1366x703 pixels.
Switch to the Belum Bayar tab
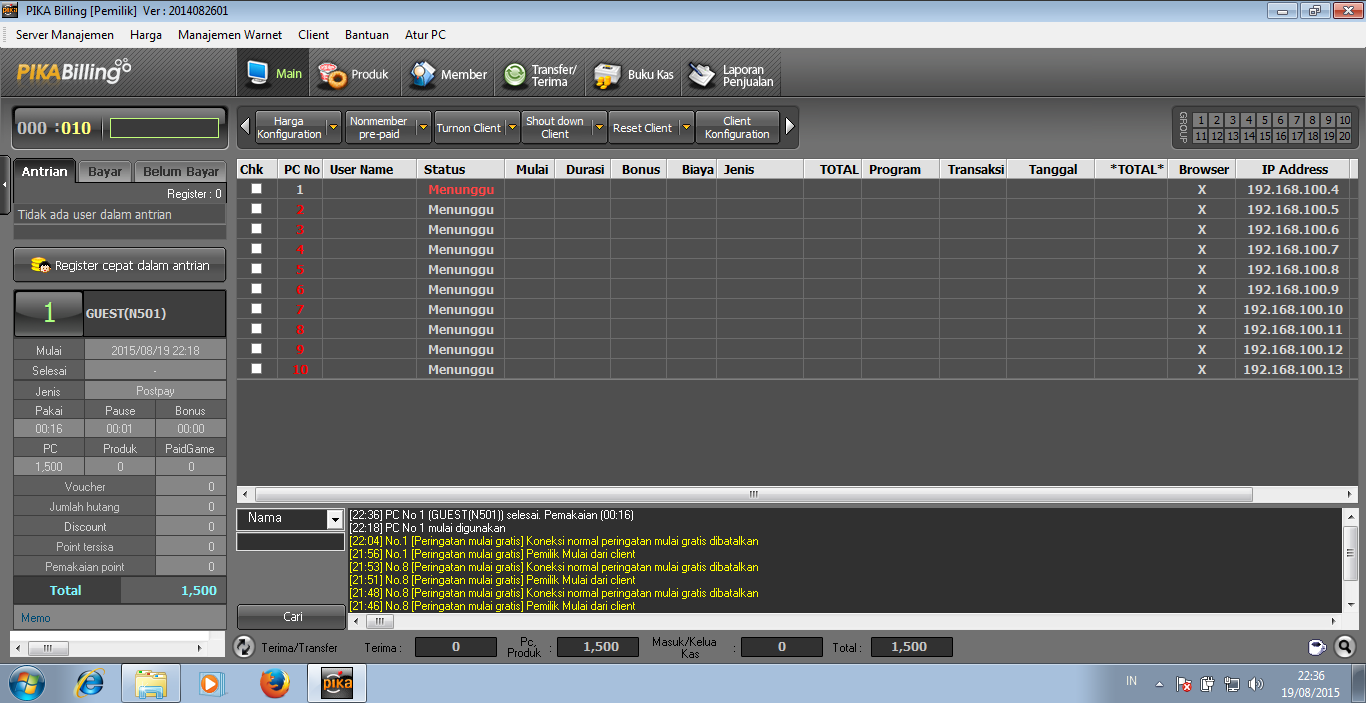(181, 171)
